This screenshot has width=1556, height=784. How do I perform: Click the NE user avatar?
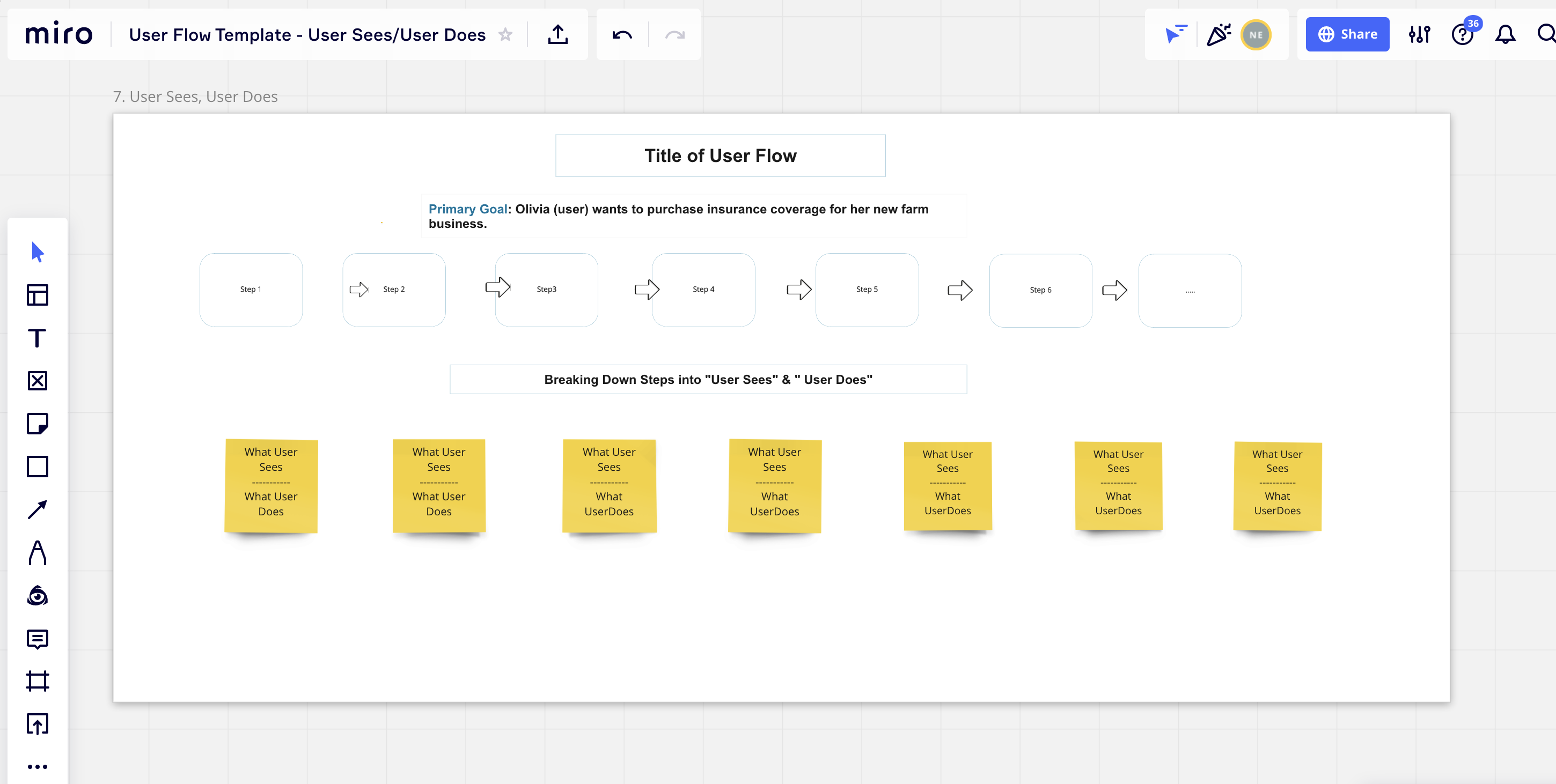coord(1256,34)
